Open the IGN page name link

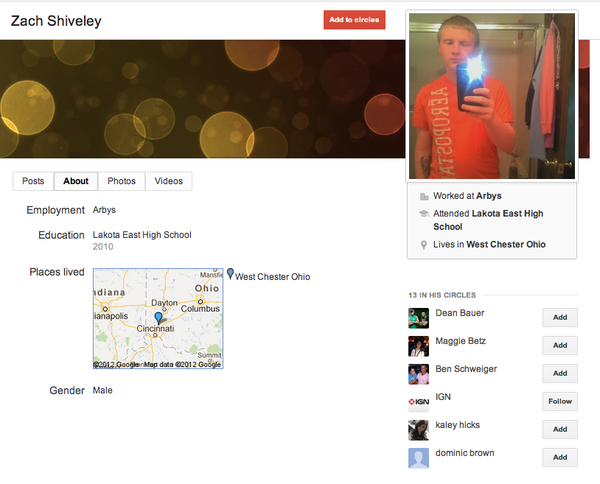(x=443, y=397)
